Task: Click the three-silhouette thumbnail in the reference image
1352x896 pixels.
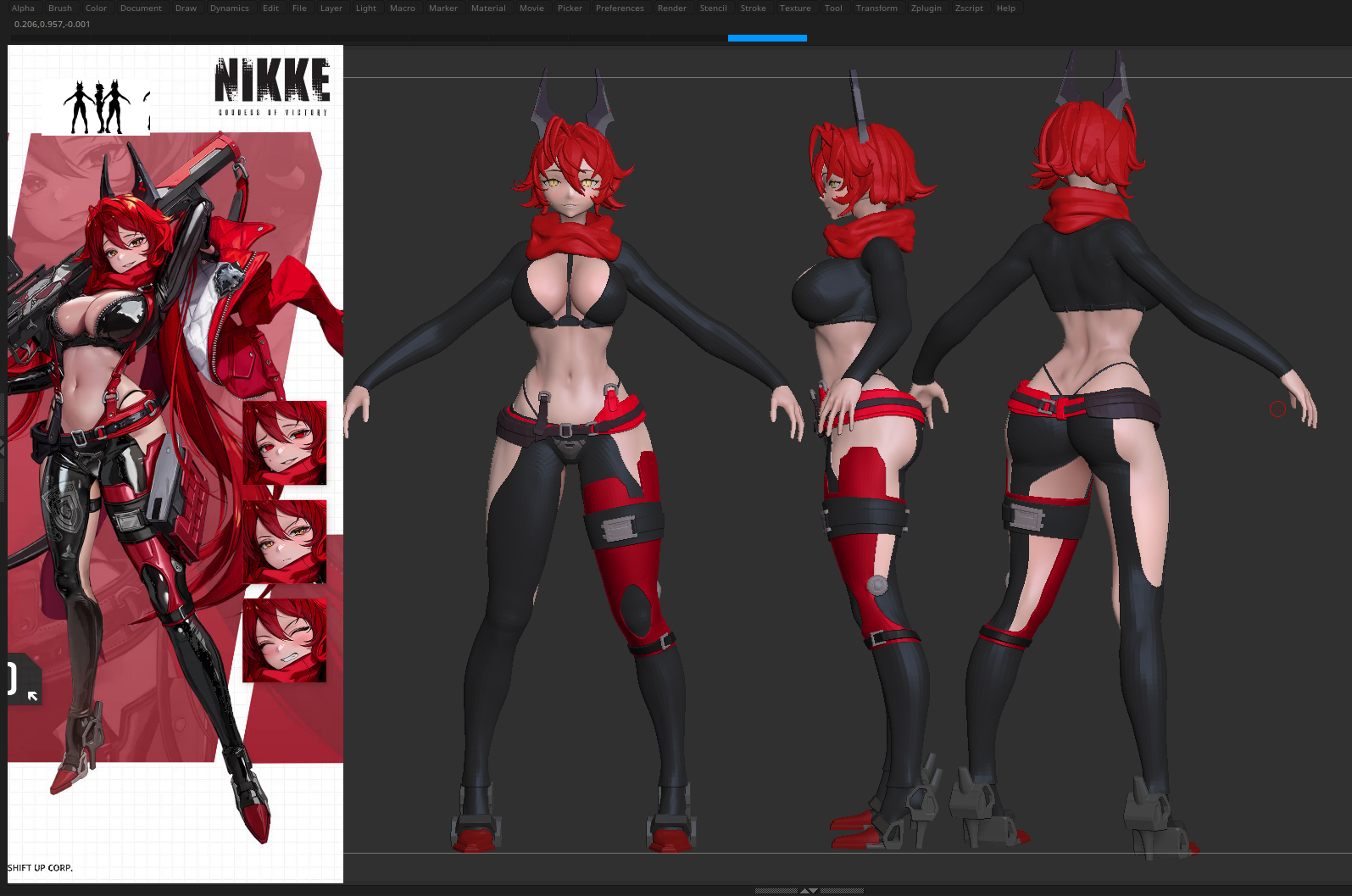Action: 96,107
